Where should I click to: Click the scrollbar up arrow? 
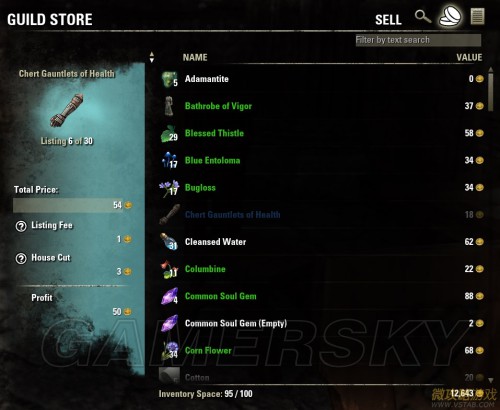pyautogui.click(x=491, y=70)
